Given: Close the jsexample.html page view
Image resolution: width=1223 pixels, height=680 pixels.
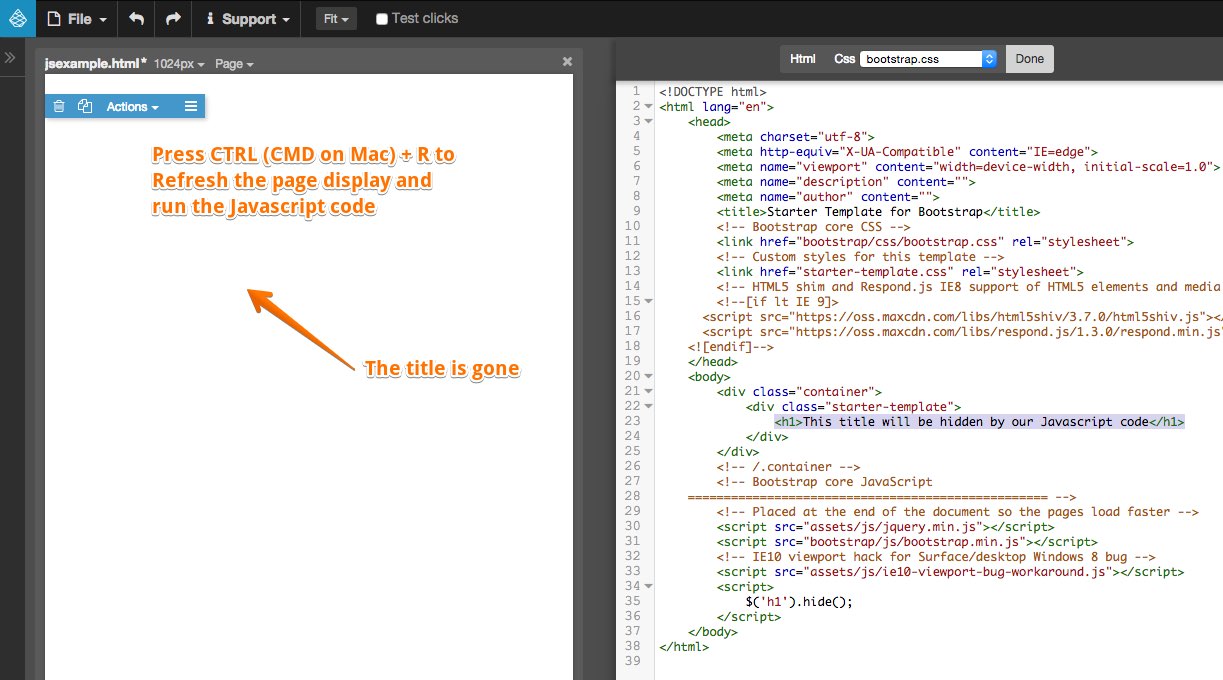Looking at the screenshot, I should 567,62.
